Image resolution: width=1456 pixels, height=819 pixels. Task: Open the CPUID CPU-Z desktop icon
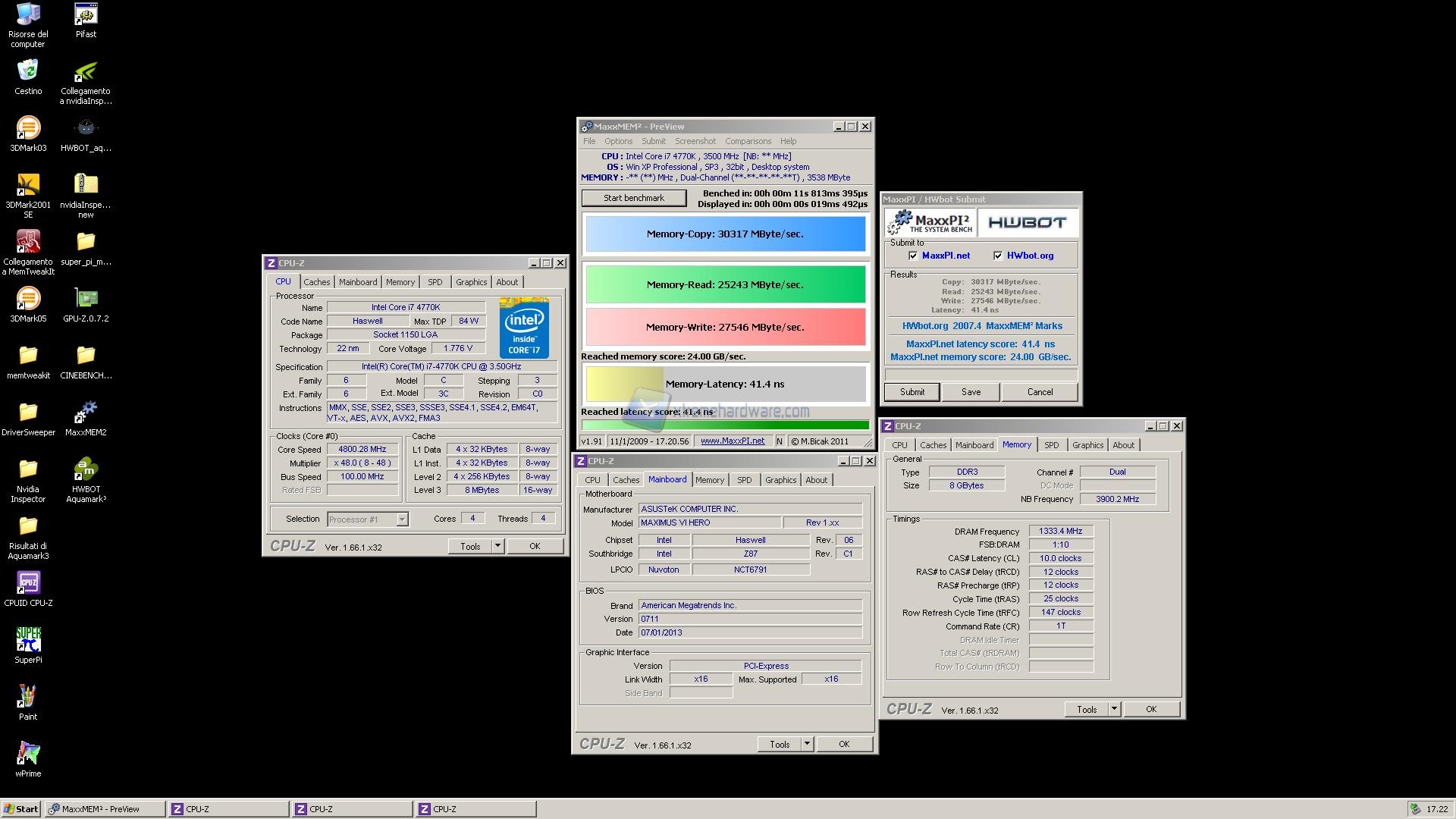click(28, 584)
